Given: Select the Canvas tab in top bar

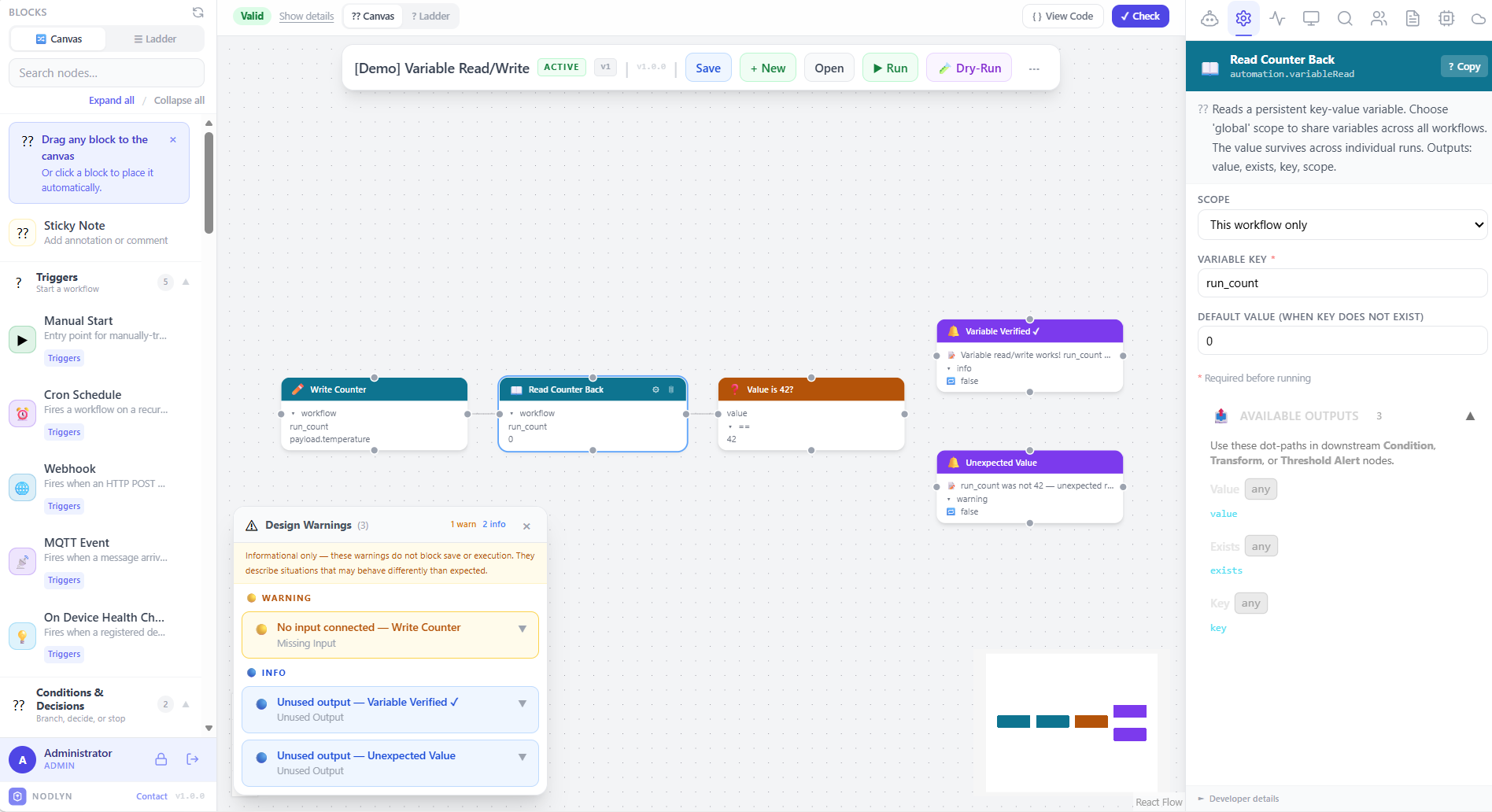Looking at the screenshot, I should pyautogui.click(x=373, y=16).
